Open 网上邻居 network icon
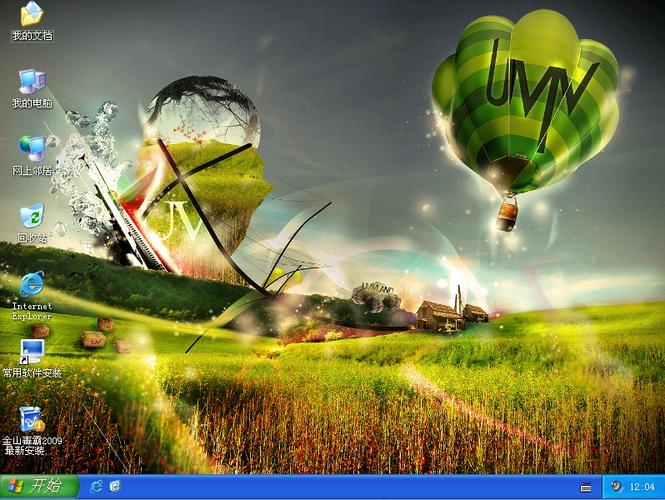Viewport: 665px width, 500px height. (x=31, y=148)
